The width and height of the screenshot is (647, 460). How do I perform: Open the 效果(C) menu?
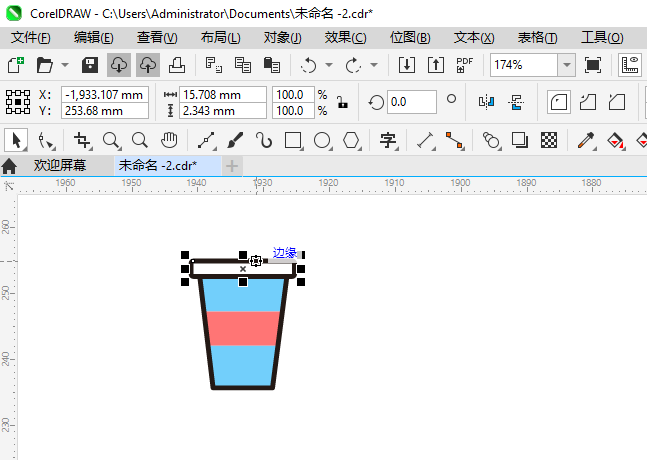[345, 37]
